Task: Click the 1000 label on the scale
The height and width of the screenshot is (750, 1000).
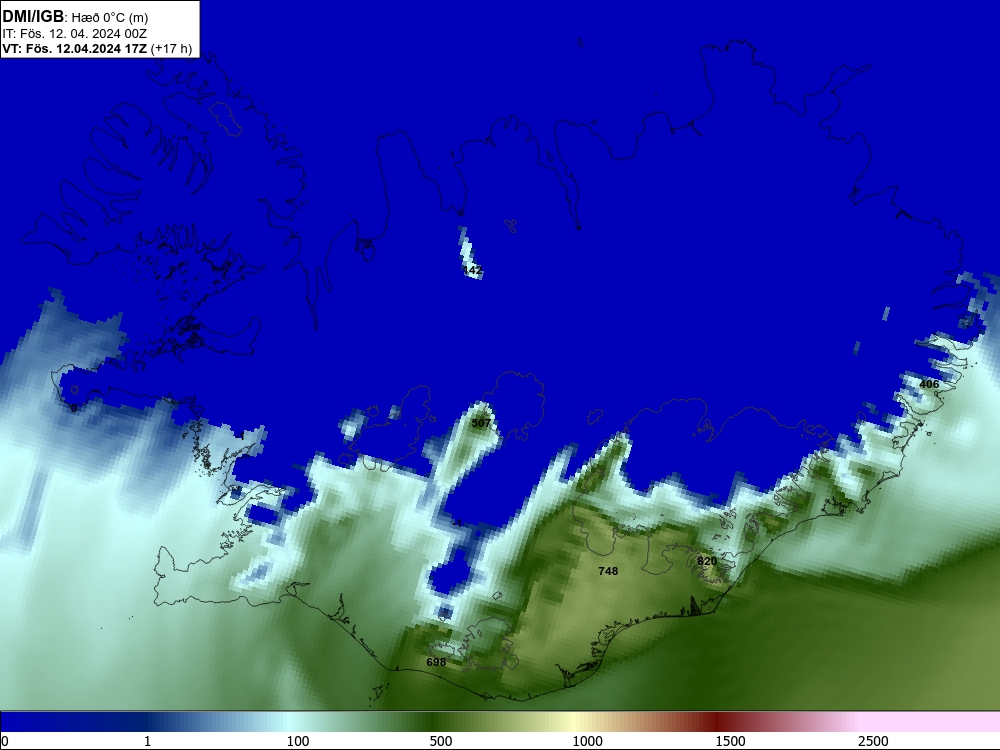Action: pos(587,741)
